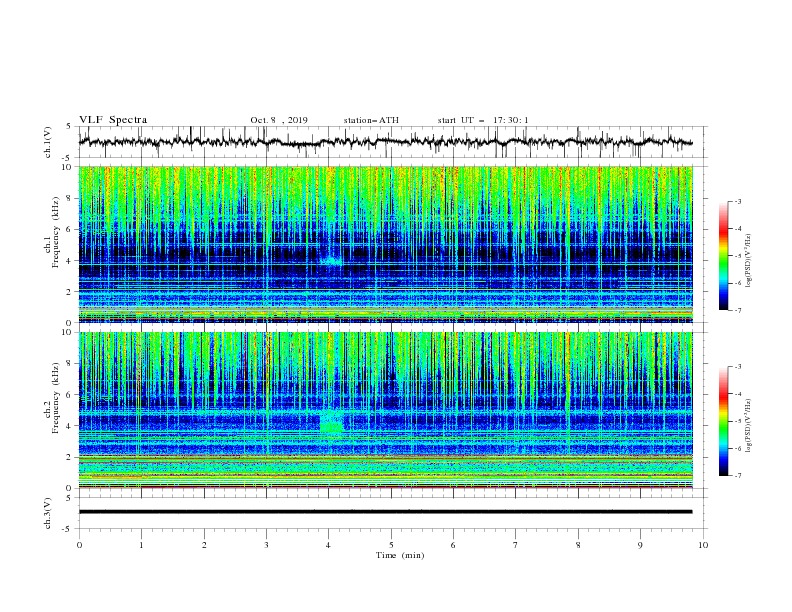Click the ch.3(V) axis label
This screenshot has height=612, width=792.
click(48, 513)
